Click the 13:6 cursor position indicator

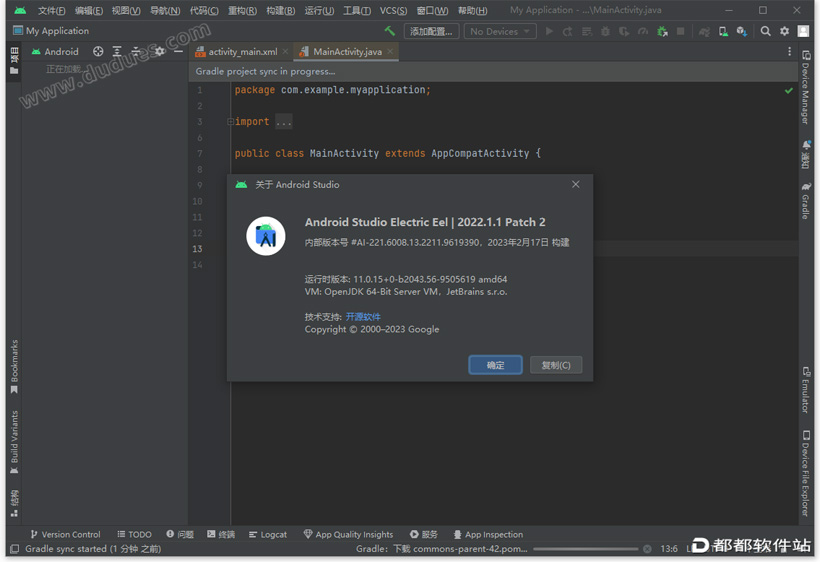[669, 548]
